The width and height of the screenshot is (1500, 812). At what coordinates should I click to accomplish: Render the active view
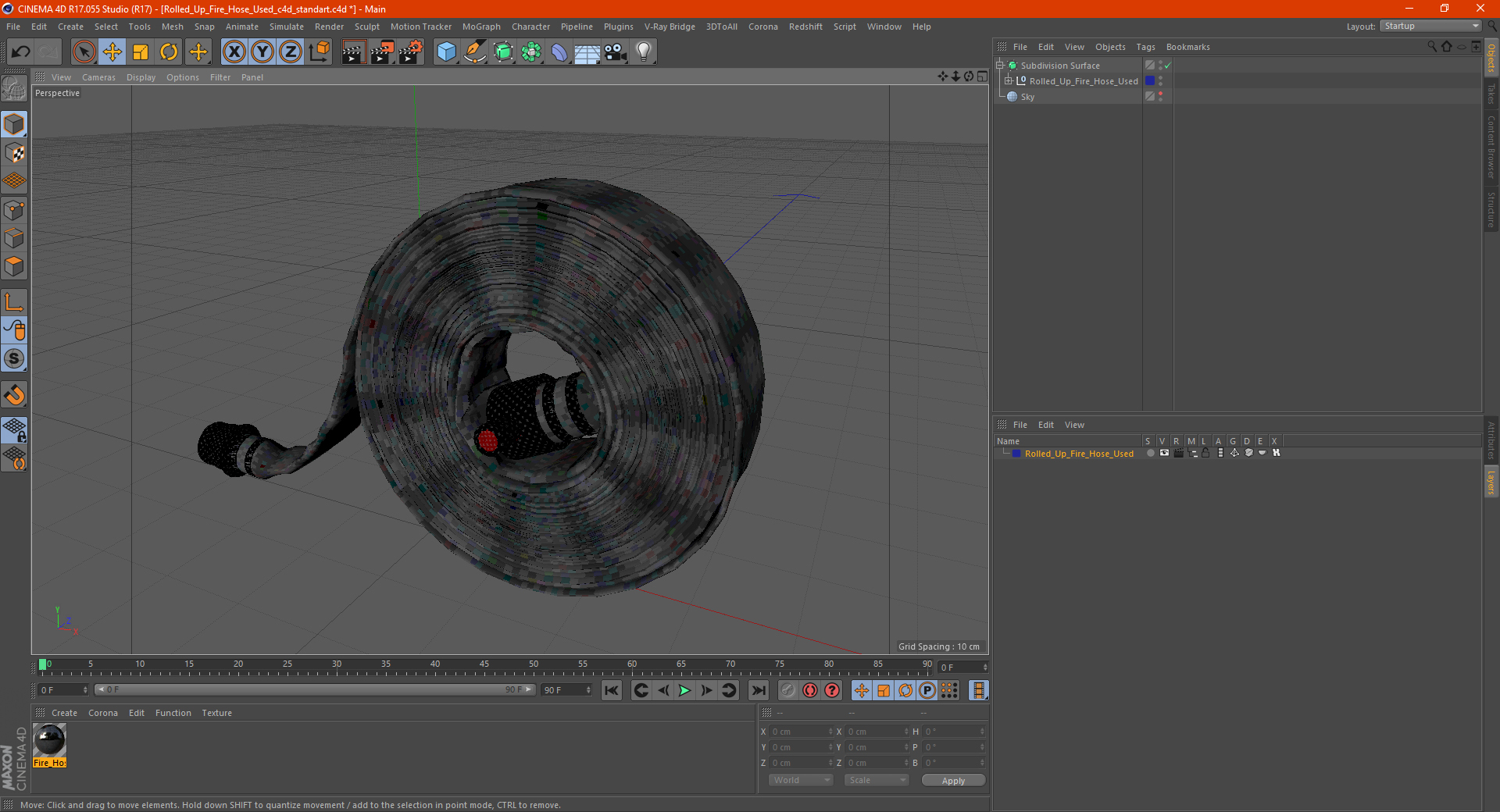[353, 52]
